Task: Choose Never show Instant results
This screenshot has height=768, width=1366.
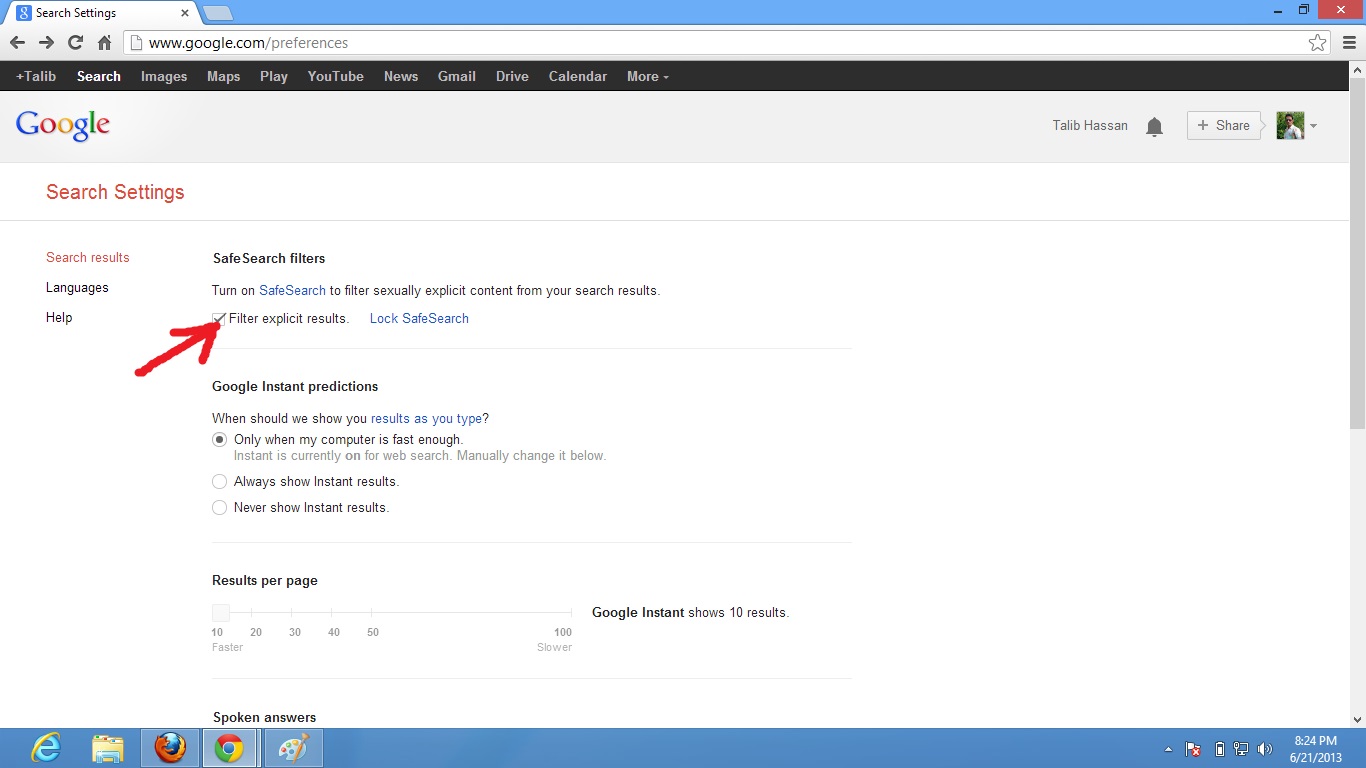Action: point(219,508)
